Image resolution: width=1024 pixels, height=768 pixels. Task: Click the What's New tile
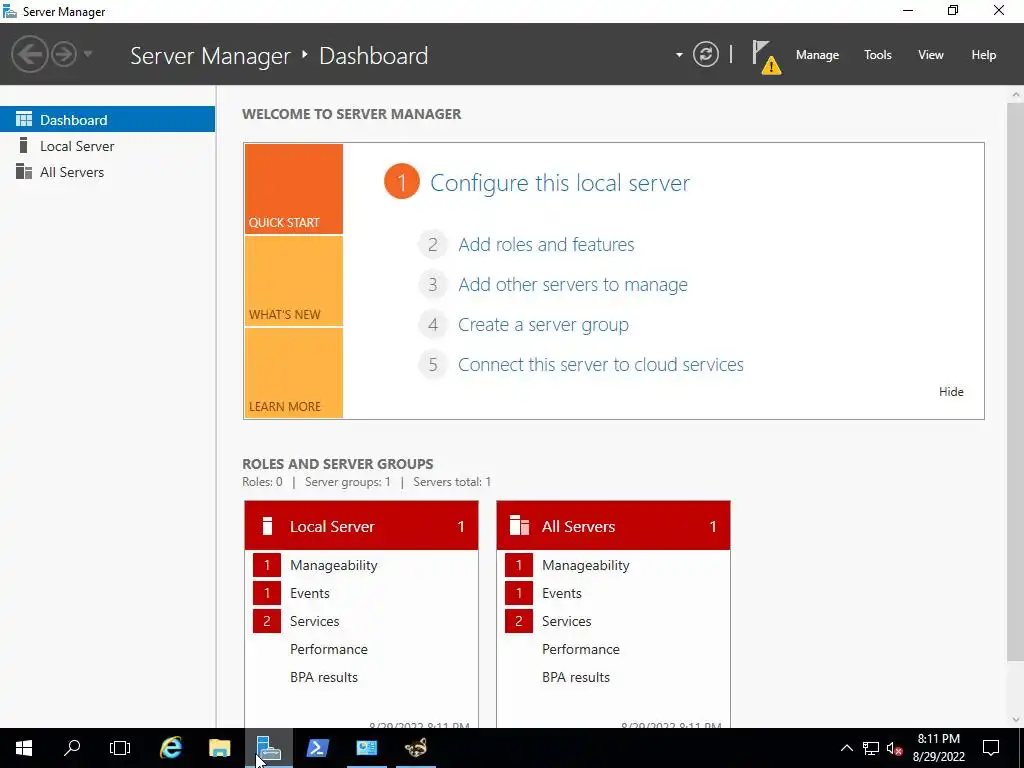[x=293, y=281]
